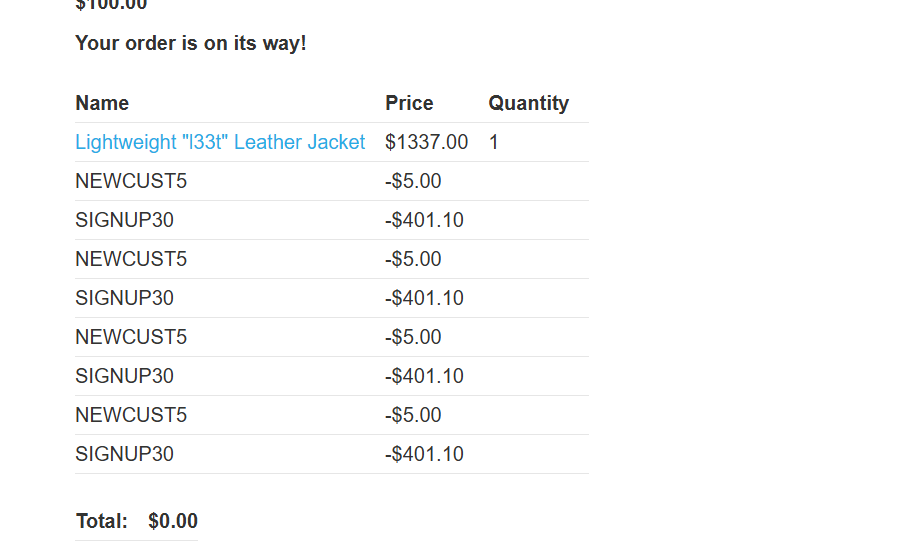Click the second SIGNUP30 coupon entry
Screen dimensions: 903x560
[124, 298]
